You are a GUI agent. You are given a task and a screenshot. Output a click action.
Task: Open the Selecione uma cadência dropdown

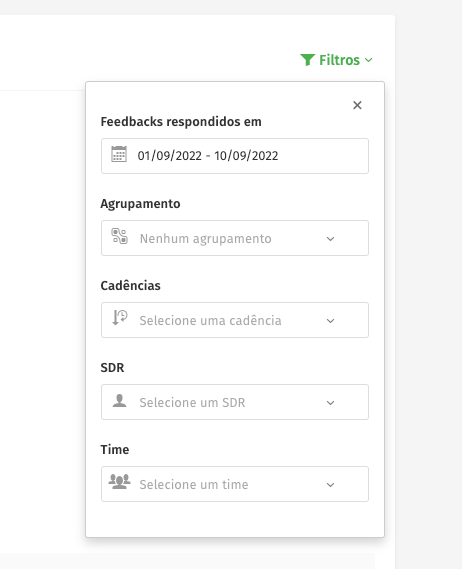click(x=235, y=320)
